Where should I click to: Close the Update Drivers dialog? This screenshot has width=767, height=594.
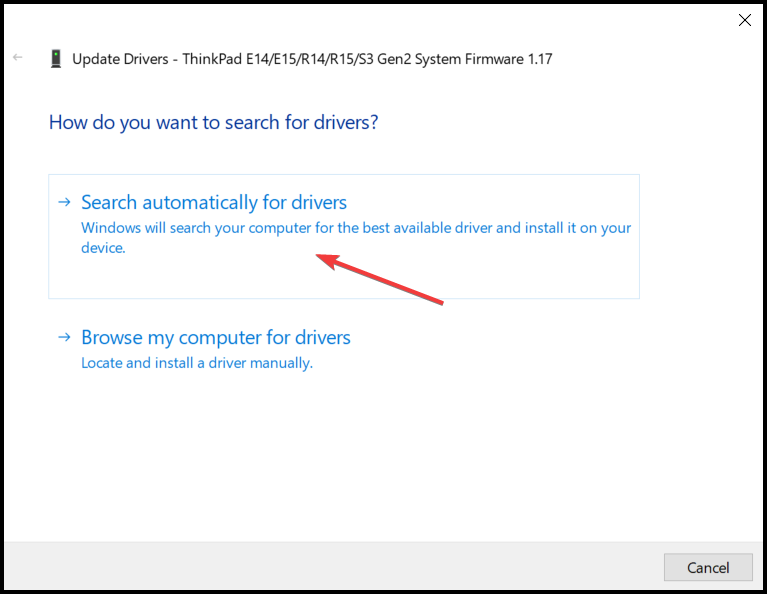pyautogui.click(x=744, y=20)
